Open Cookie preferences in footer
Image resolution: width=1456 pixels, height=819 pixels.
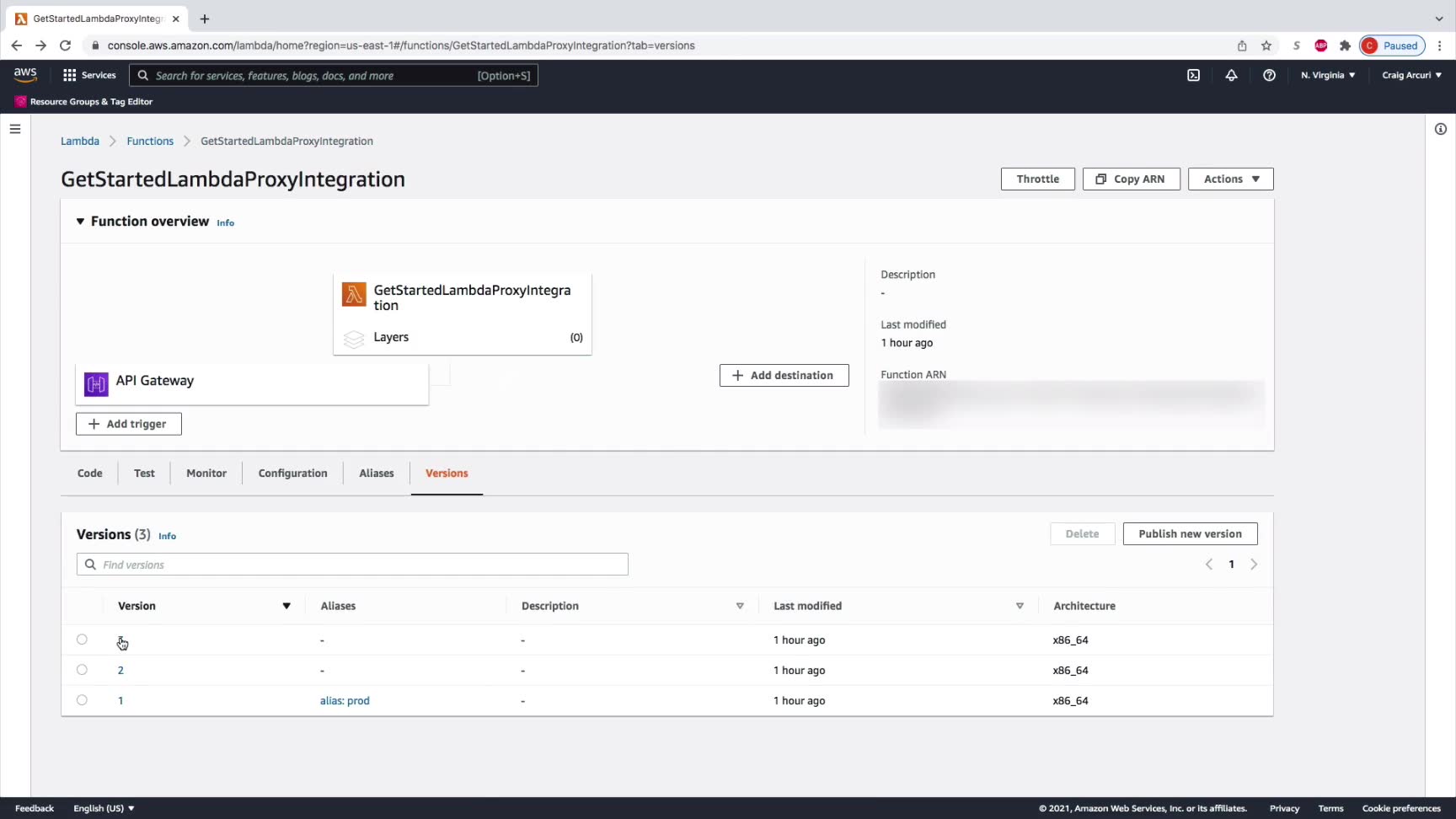click(1402, 808)
